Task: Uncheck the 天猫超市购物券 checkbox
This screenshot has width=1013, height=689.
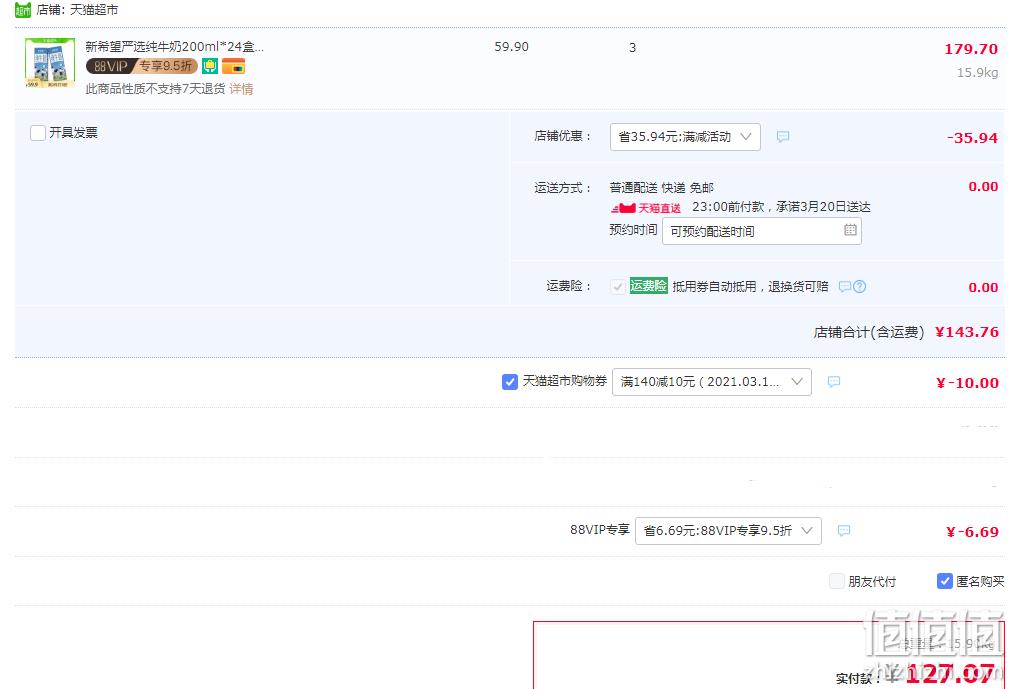Action: click(x=510, y=382)
